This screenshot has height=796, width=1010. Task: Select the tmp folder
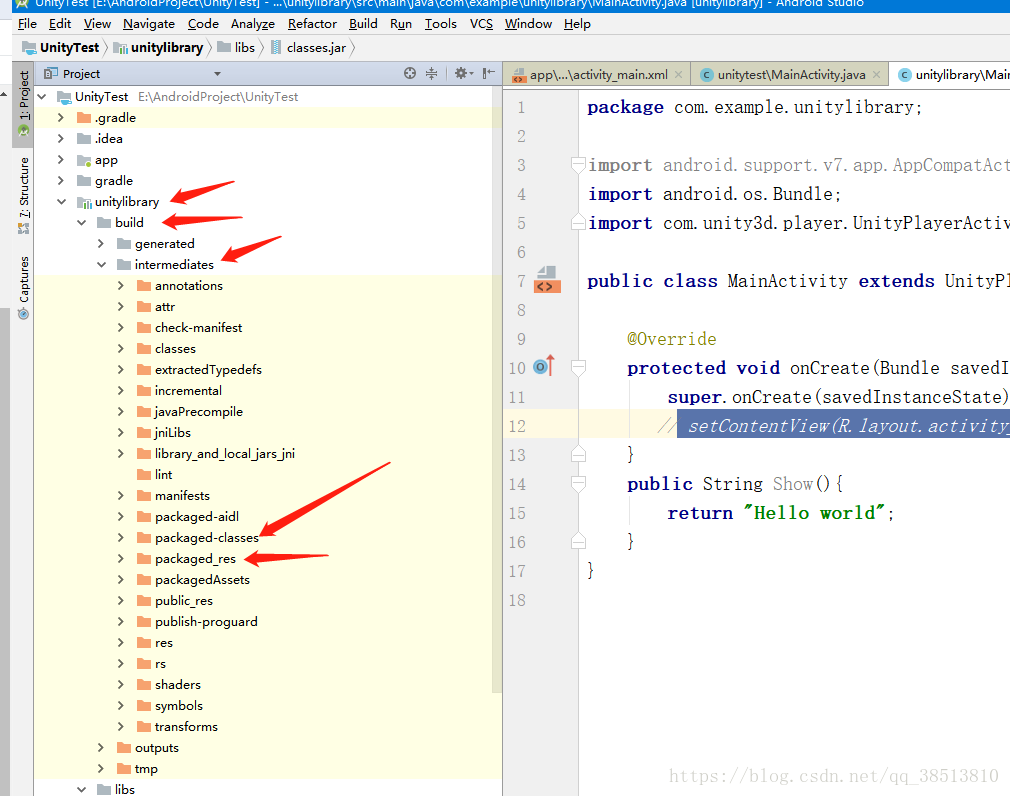(x=146, y=769)
